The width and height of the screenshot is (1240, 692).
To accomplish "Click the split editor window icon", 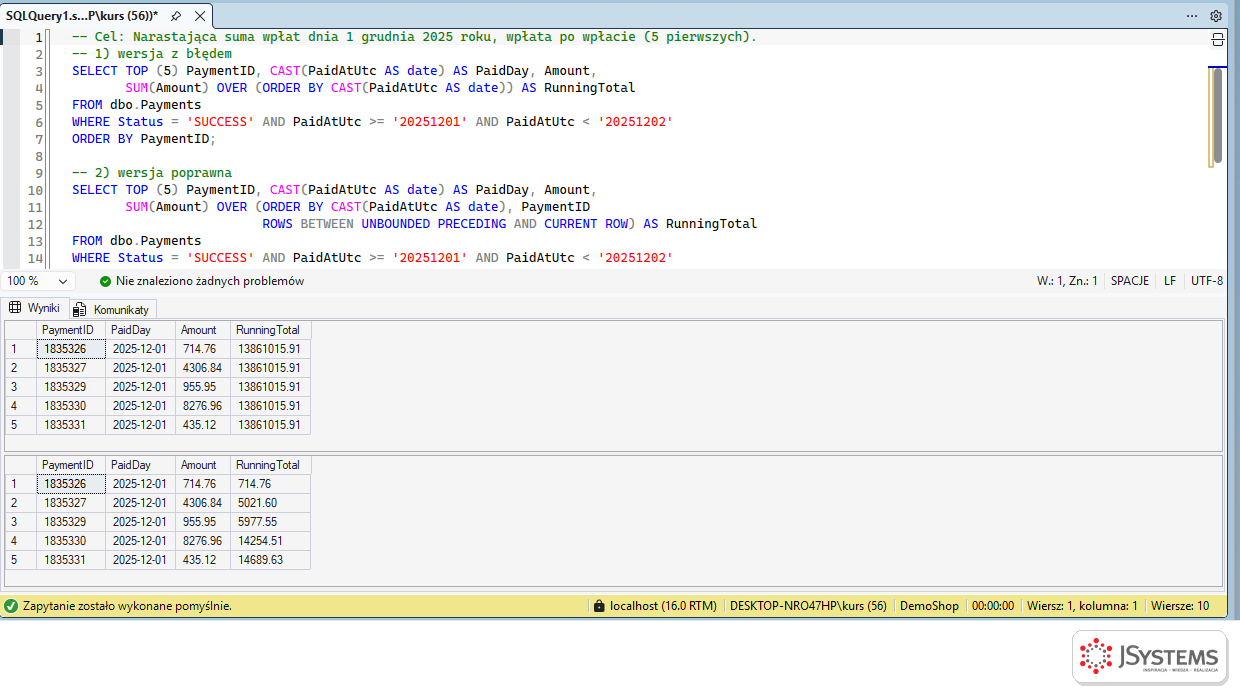I will point(1217,40).
